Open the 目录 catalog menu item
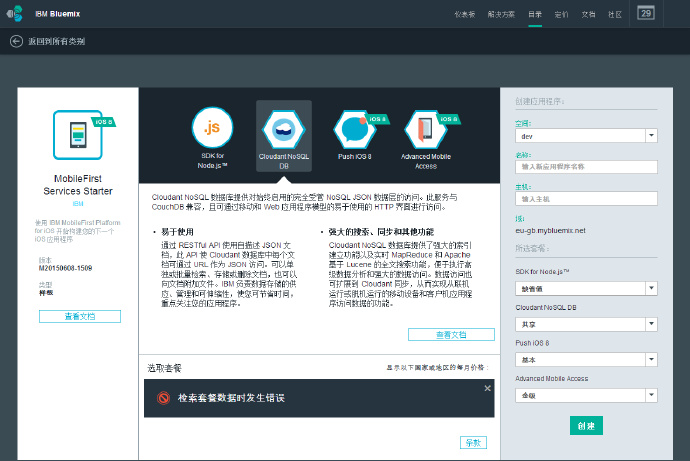690x461 pixels. (x=535, y=15)
